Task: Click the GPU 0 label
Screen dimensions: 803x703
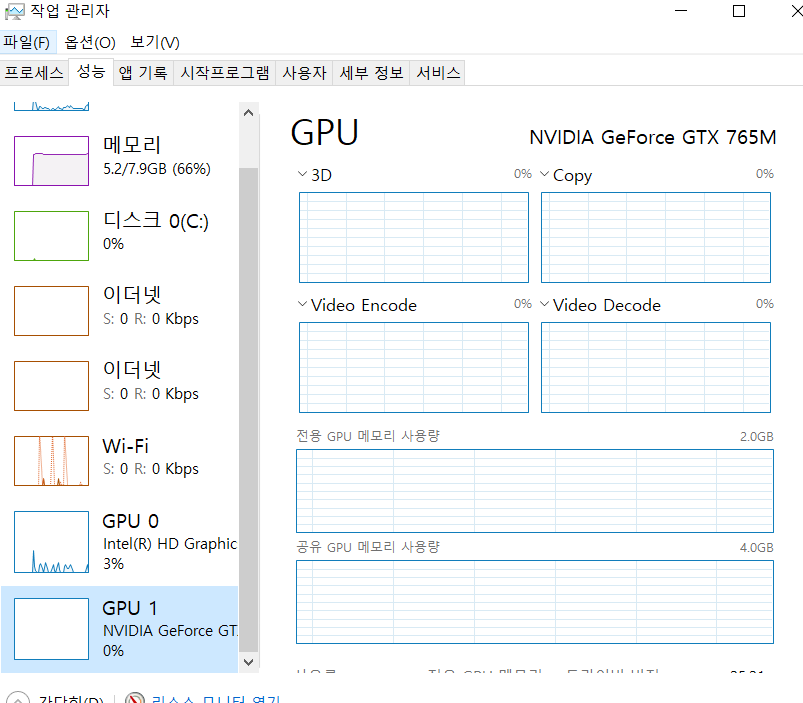Action: [x=131, y=521]
